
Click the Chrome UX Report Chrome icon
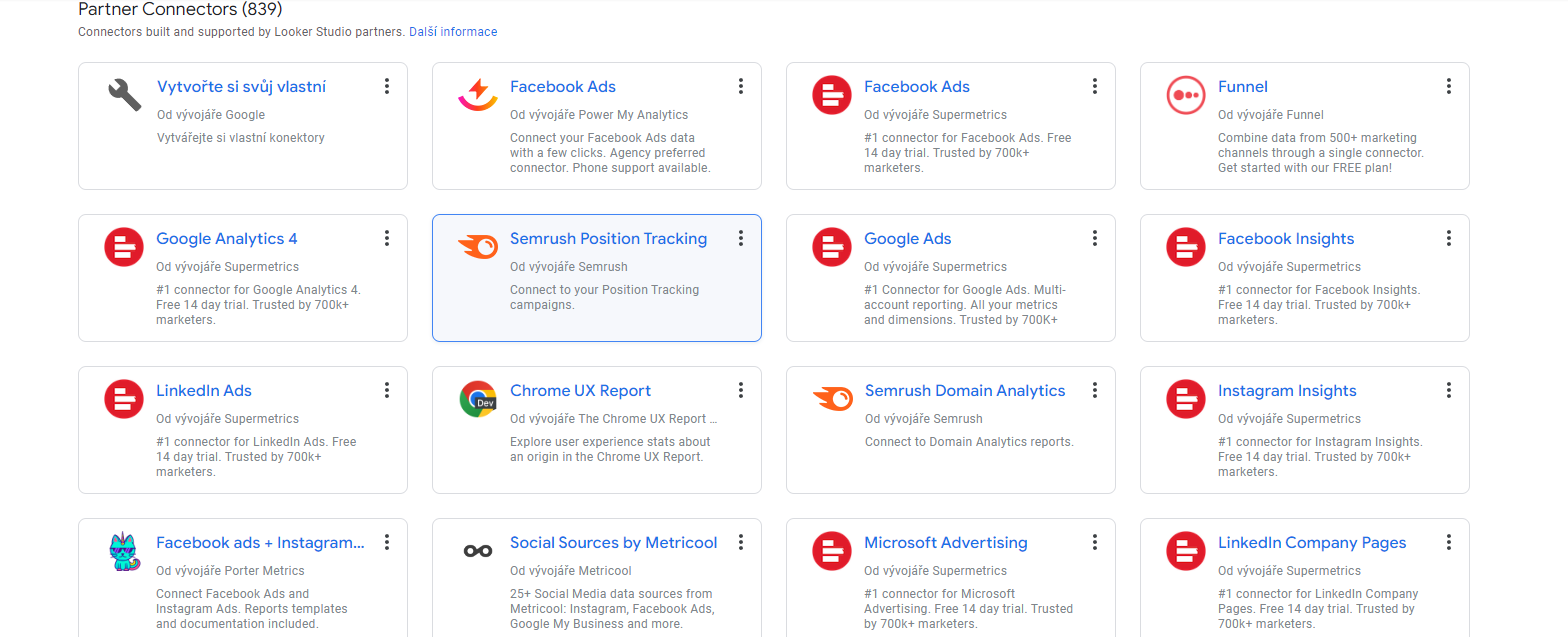tap(478, 399)
